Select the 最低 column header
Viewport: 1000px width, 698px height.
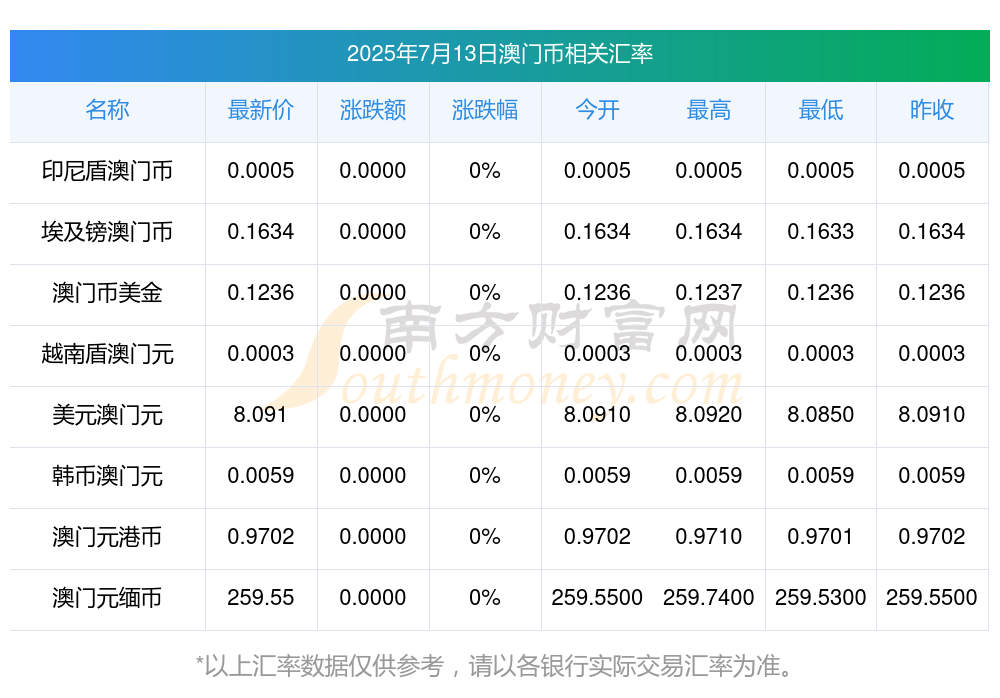pyautogui.click(x=821, y=110)
